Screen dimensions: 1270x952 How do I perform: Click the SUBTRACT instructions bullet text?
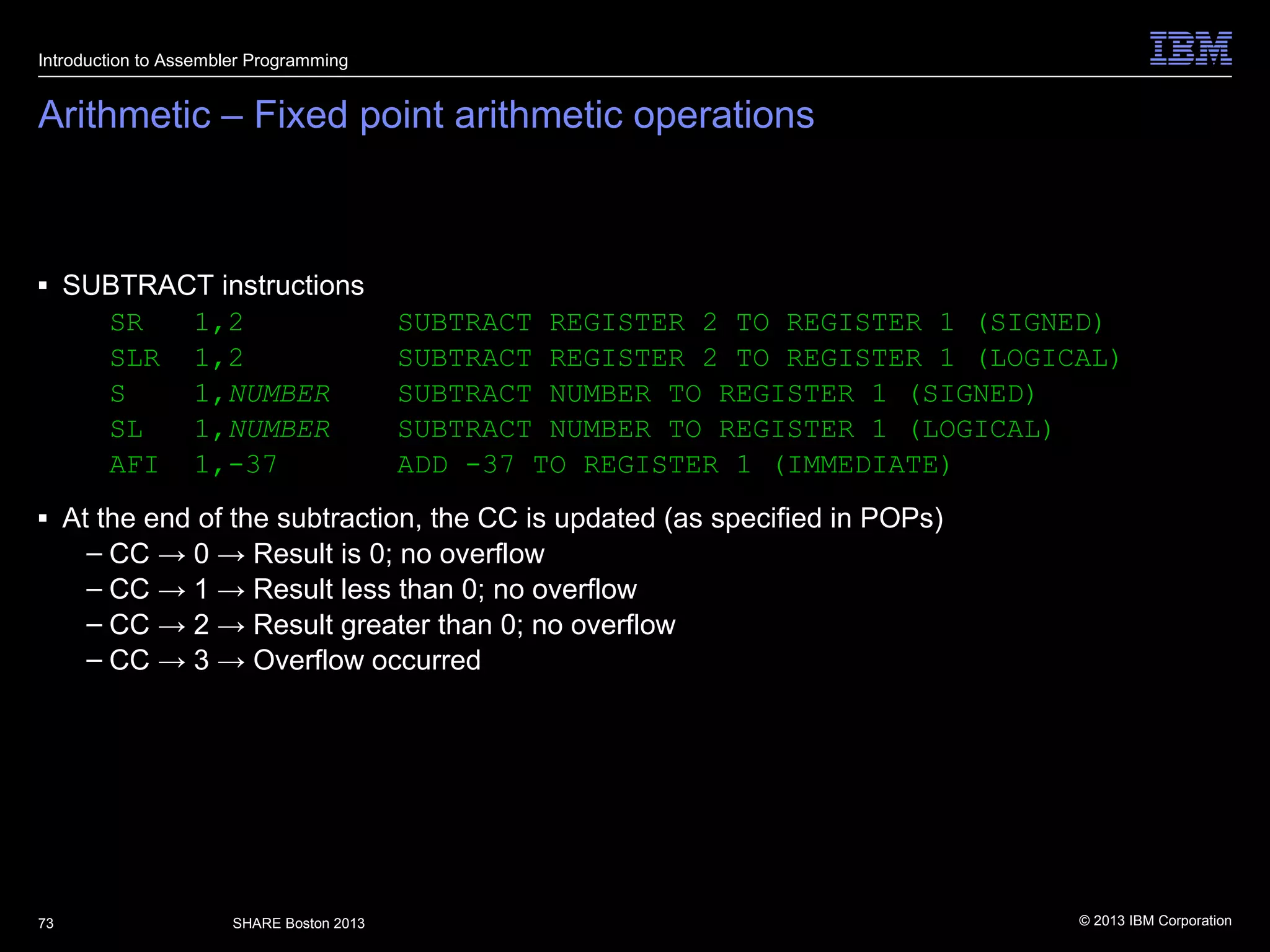[x=213, y=286]
